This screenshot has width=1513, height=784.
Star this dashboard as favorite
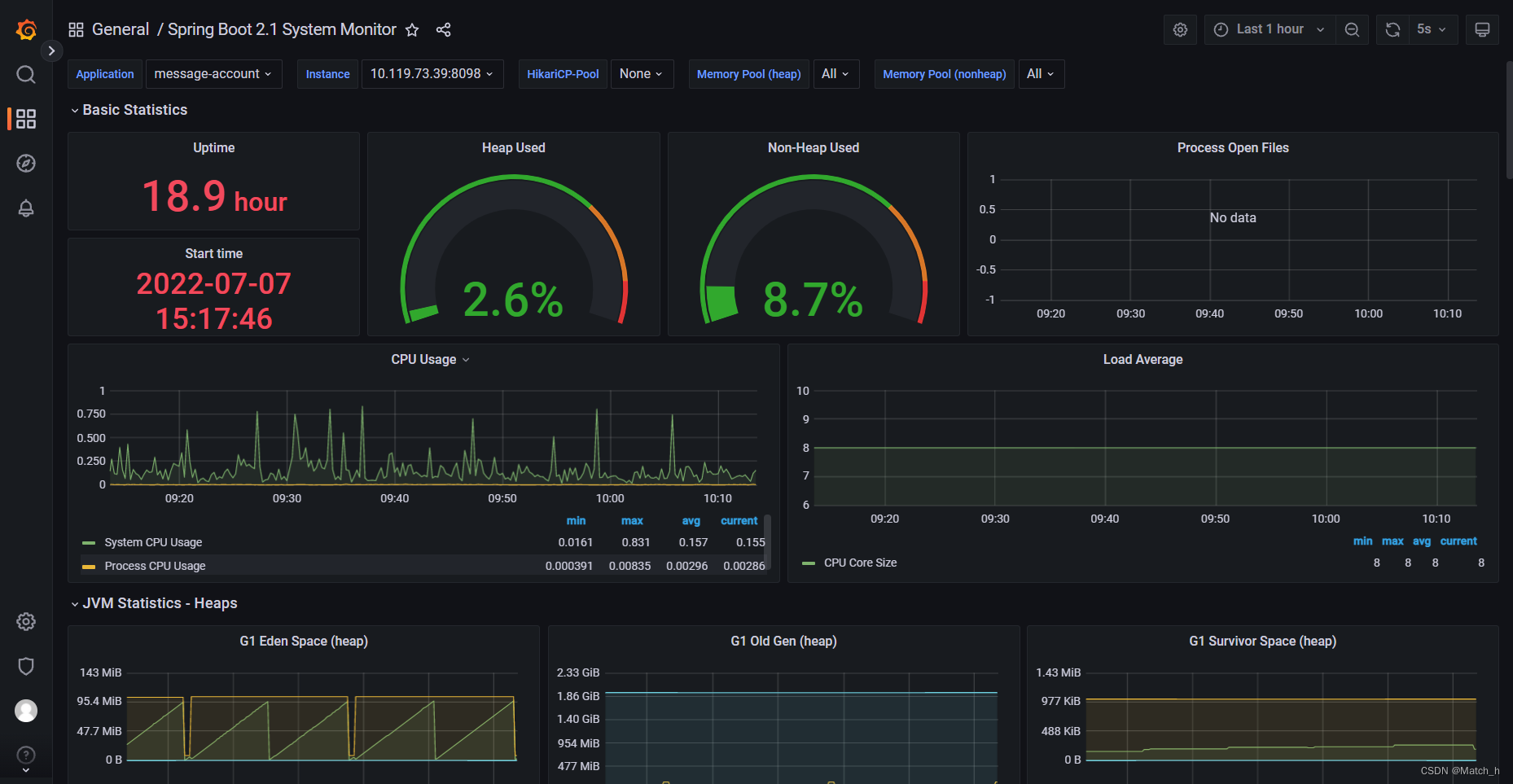tap(412, 30)
